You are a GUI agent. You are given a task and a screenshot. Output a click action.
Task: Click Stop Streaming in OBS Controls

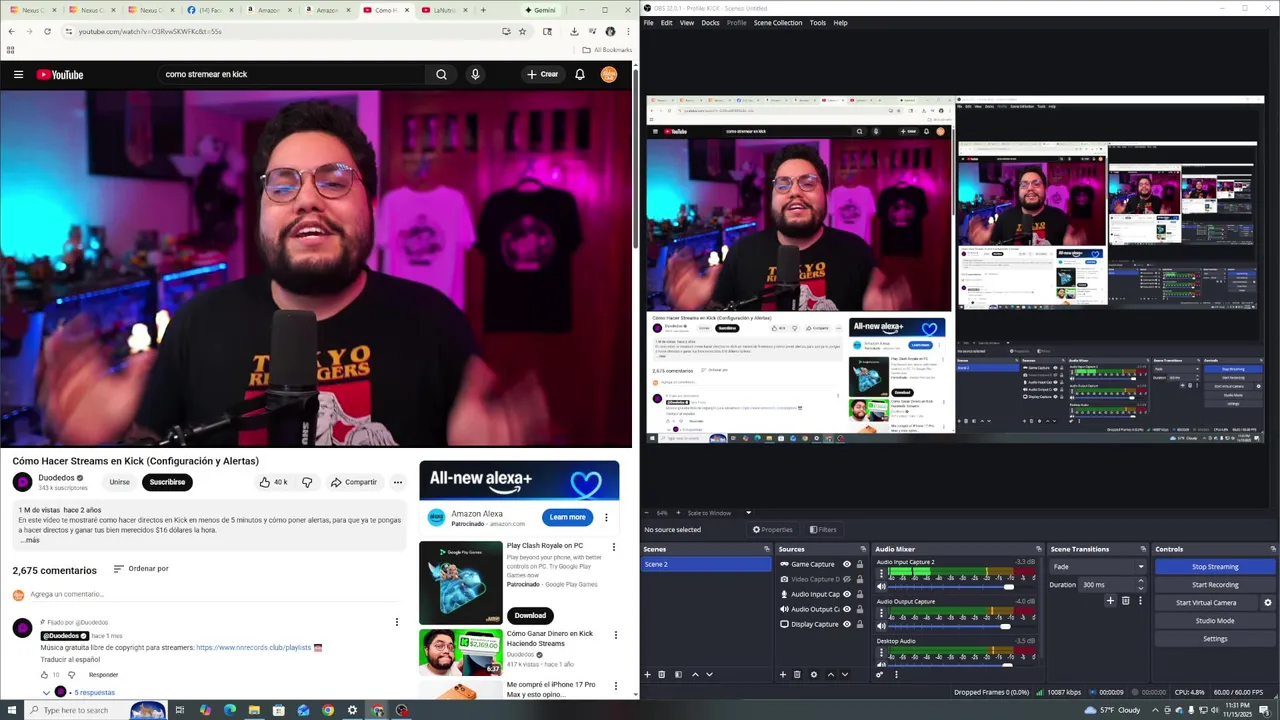click(x=1215, y=567)
